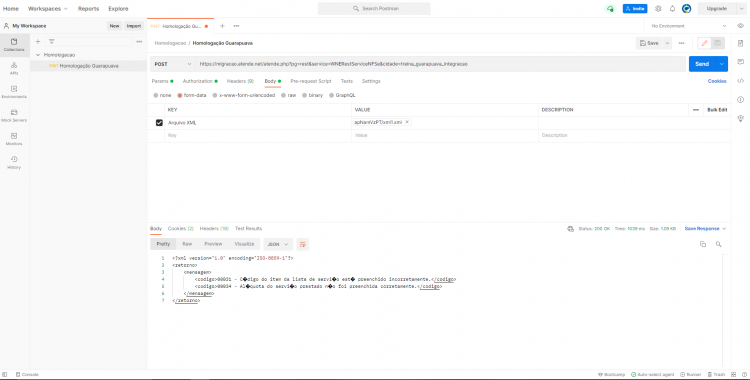Open the related requests lightbulb icon
The image size is (750, 380).
click(x=740, y=118)
